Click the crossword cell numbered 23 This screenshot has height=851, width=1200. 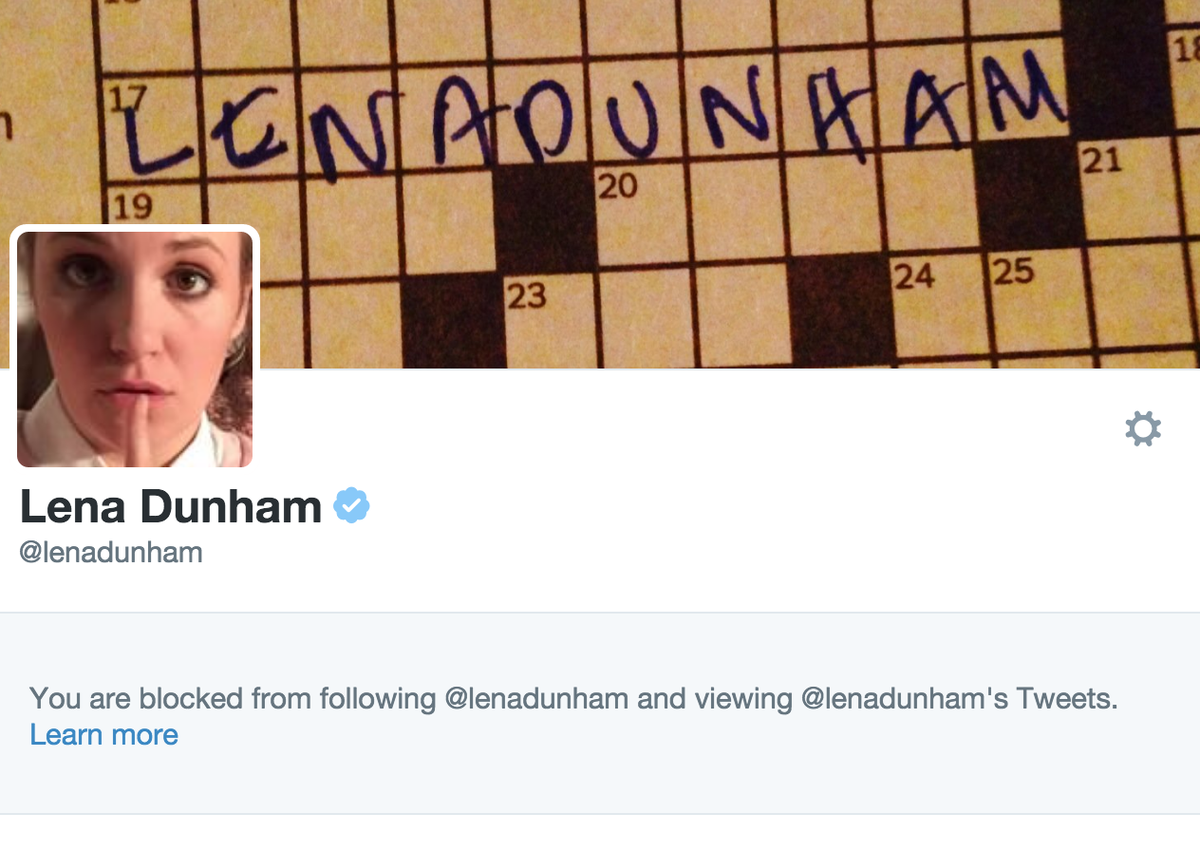point(551,320)
